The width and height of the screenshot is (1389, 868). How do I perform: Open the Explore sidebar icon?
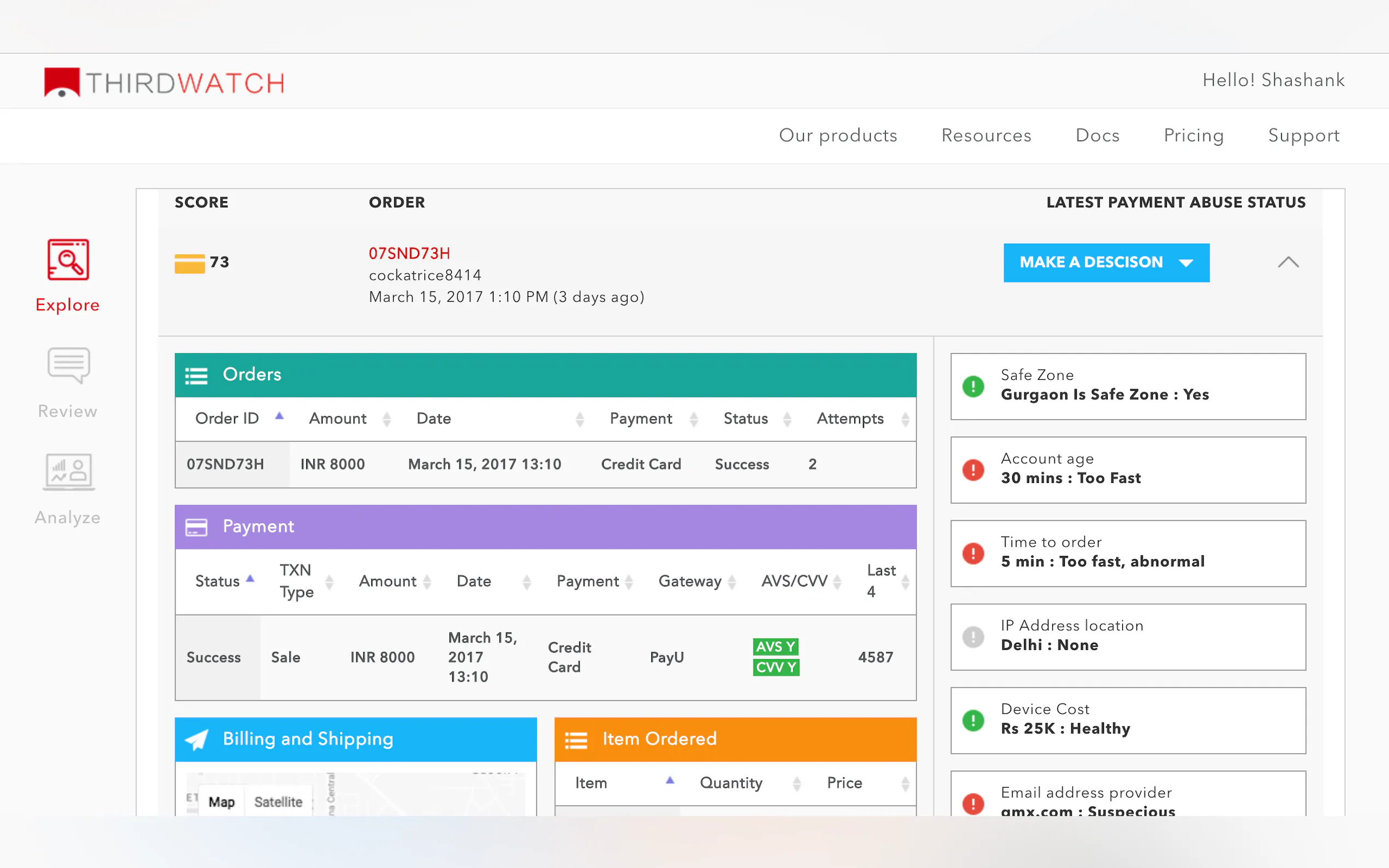(x=68, y=260)
